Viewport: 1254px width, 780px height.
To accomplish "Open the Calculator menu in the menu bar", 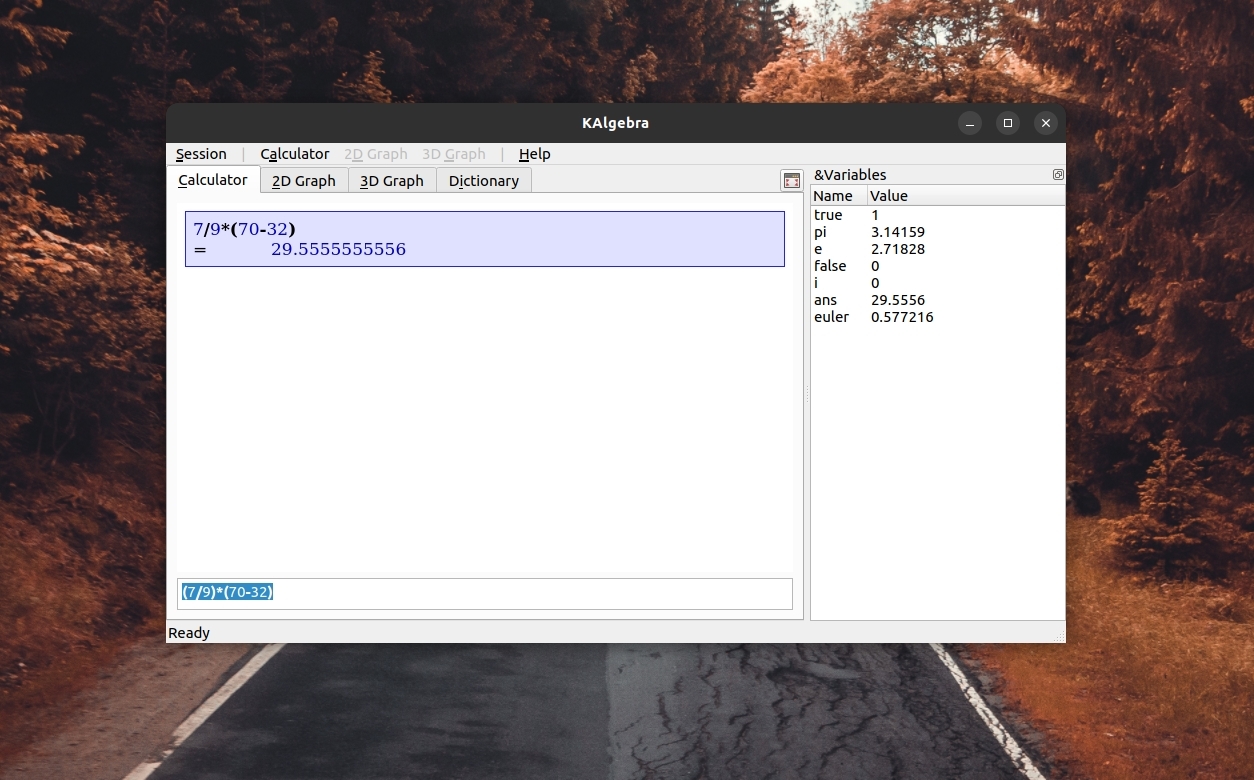I will tap(294, 154).
